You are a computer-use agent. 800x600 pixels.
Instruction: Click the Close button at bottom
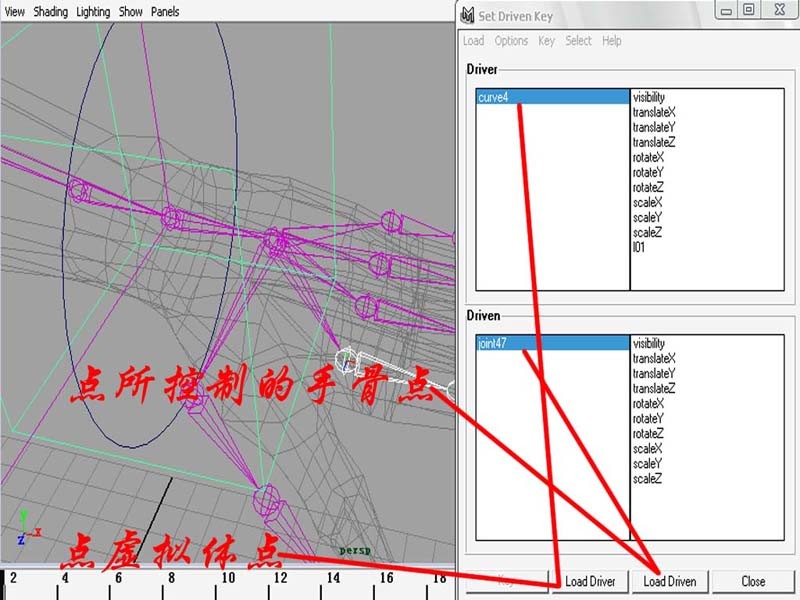tap(753, 581)
